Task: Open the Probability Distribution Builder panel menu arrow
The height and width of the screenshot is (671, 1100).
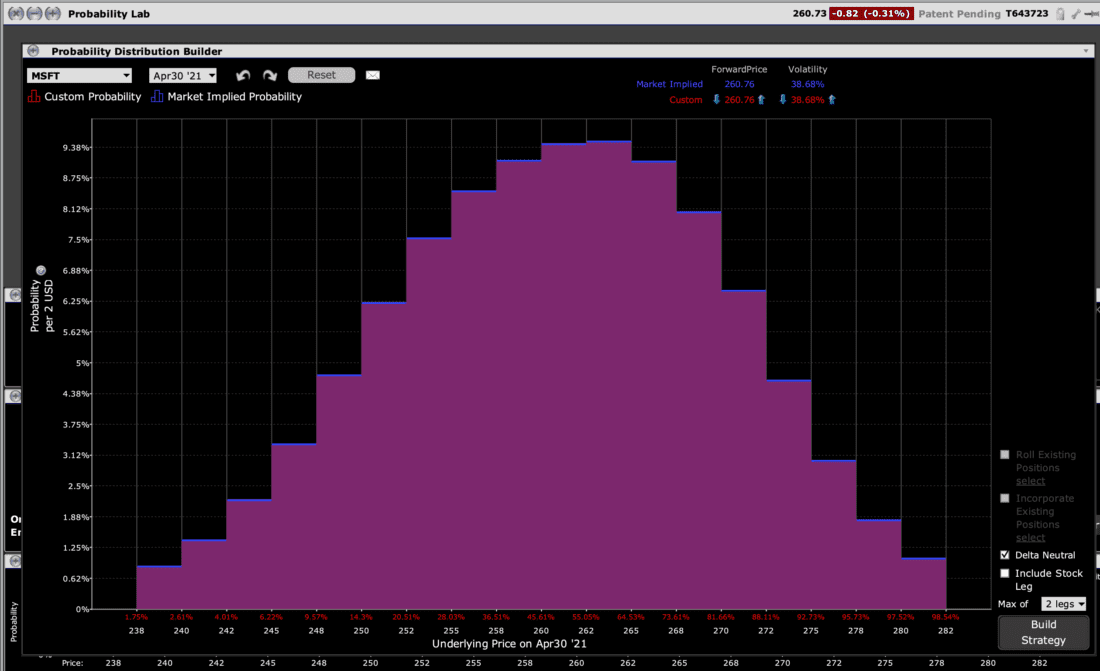Action: pyautogui.click(x=1086, y=51)
